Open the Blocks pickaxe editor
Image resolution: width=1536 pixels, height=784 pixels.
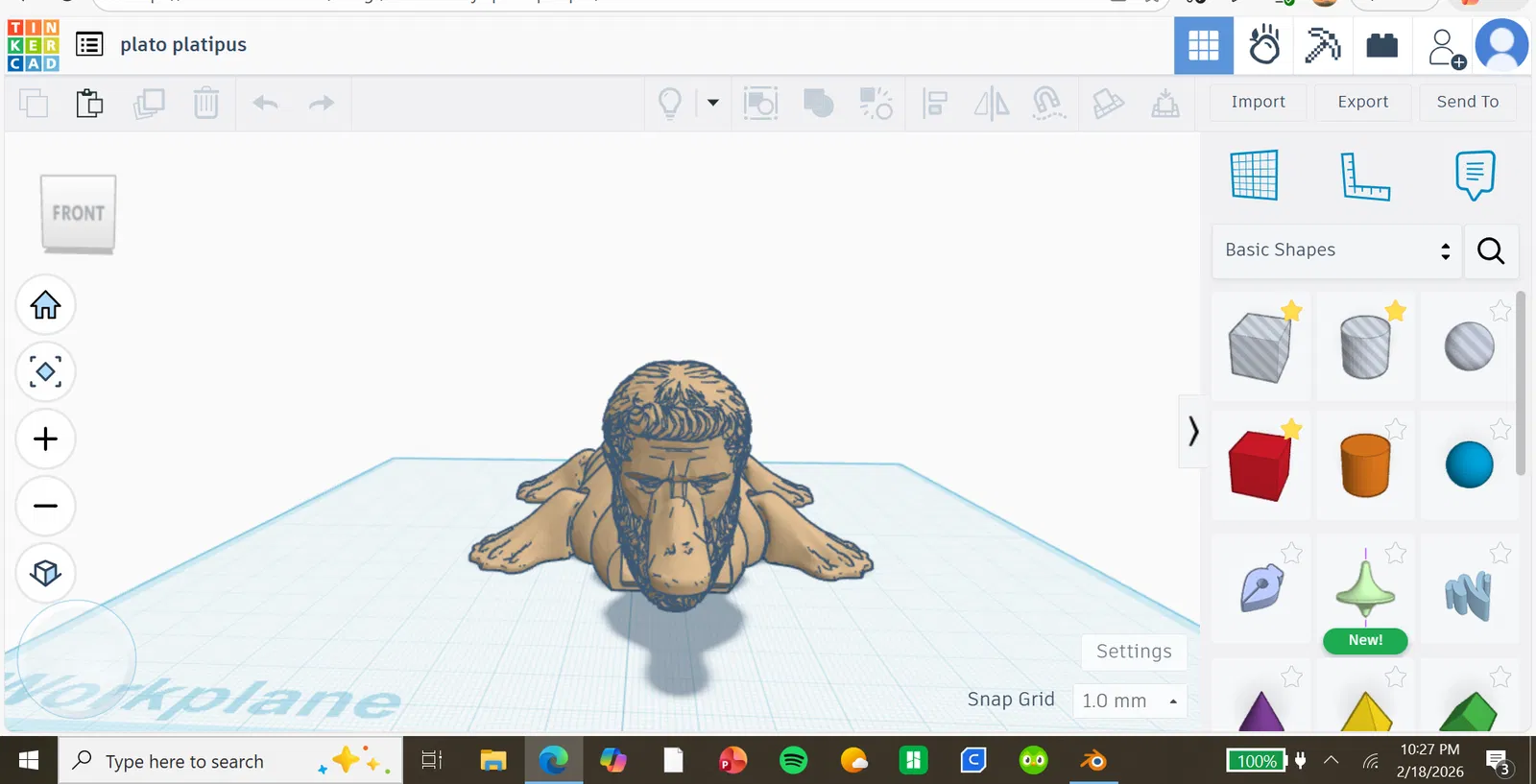point(1323,45)
